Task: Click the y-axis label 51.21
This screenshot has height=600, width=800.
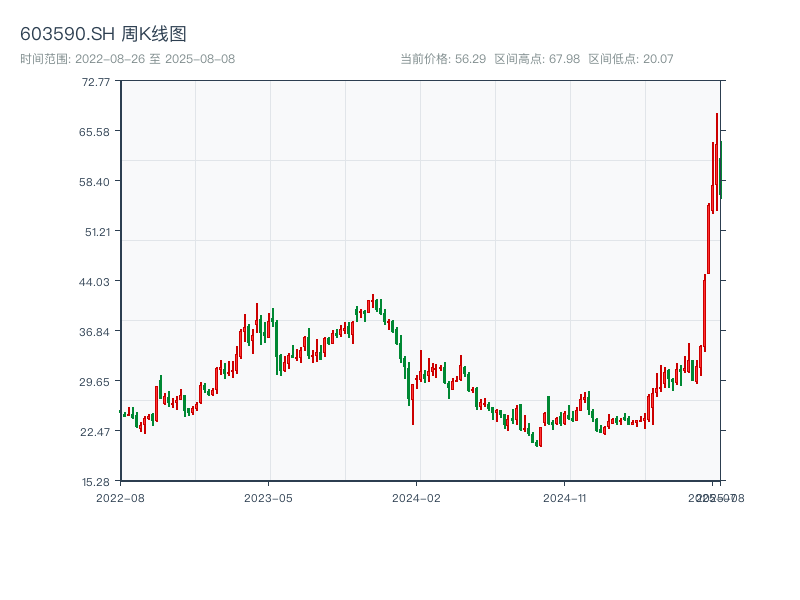Action: click(97, 232)
